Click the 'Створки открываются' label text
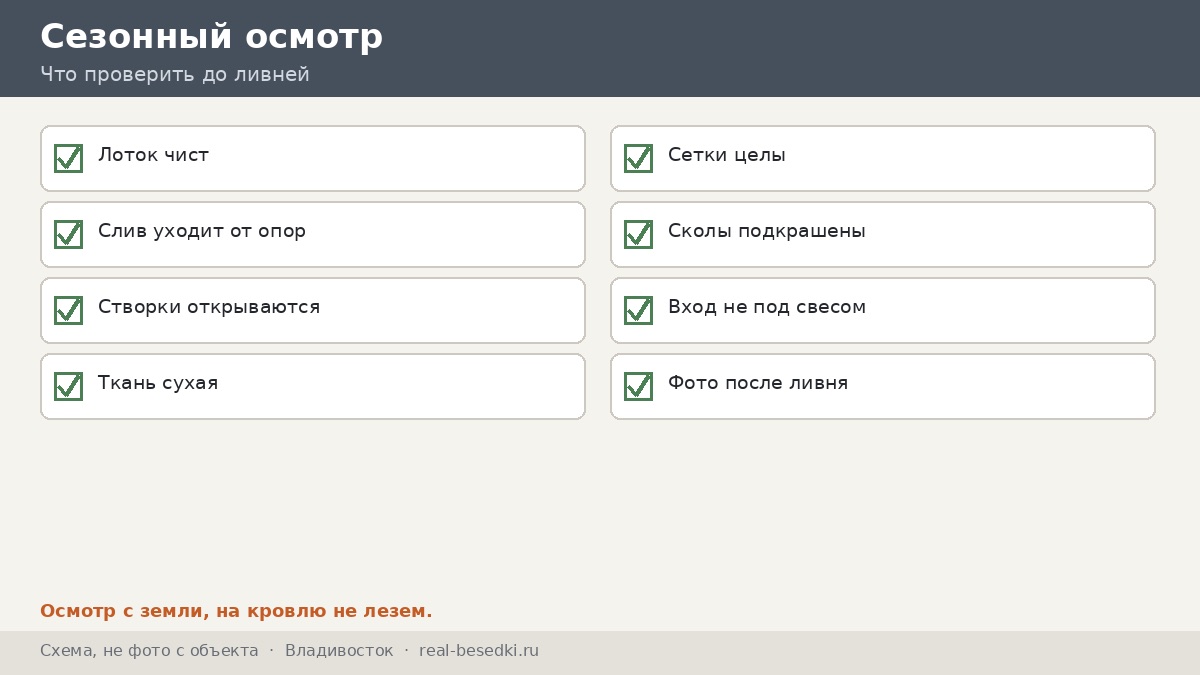Image resolution: width=1200 pixels, height=675 pixels. pos(209,307)
